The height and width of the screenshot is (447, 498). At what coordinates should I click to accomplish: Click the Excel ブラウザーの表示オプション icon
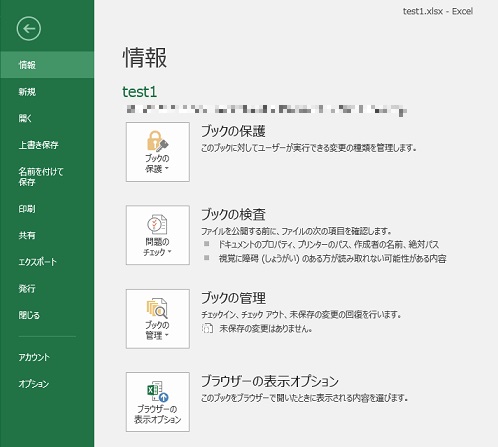click(158, 391)
